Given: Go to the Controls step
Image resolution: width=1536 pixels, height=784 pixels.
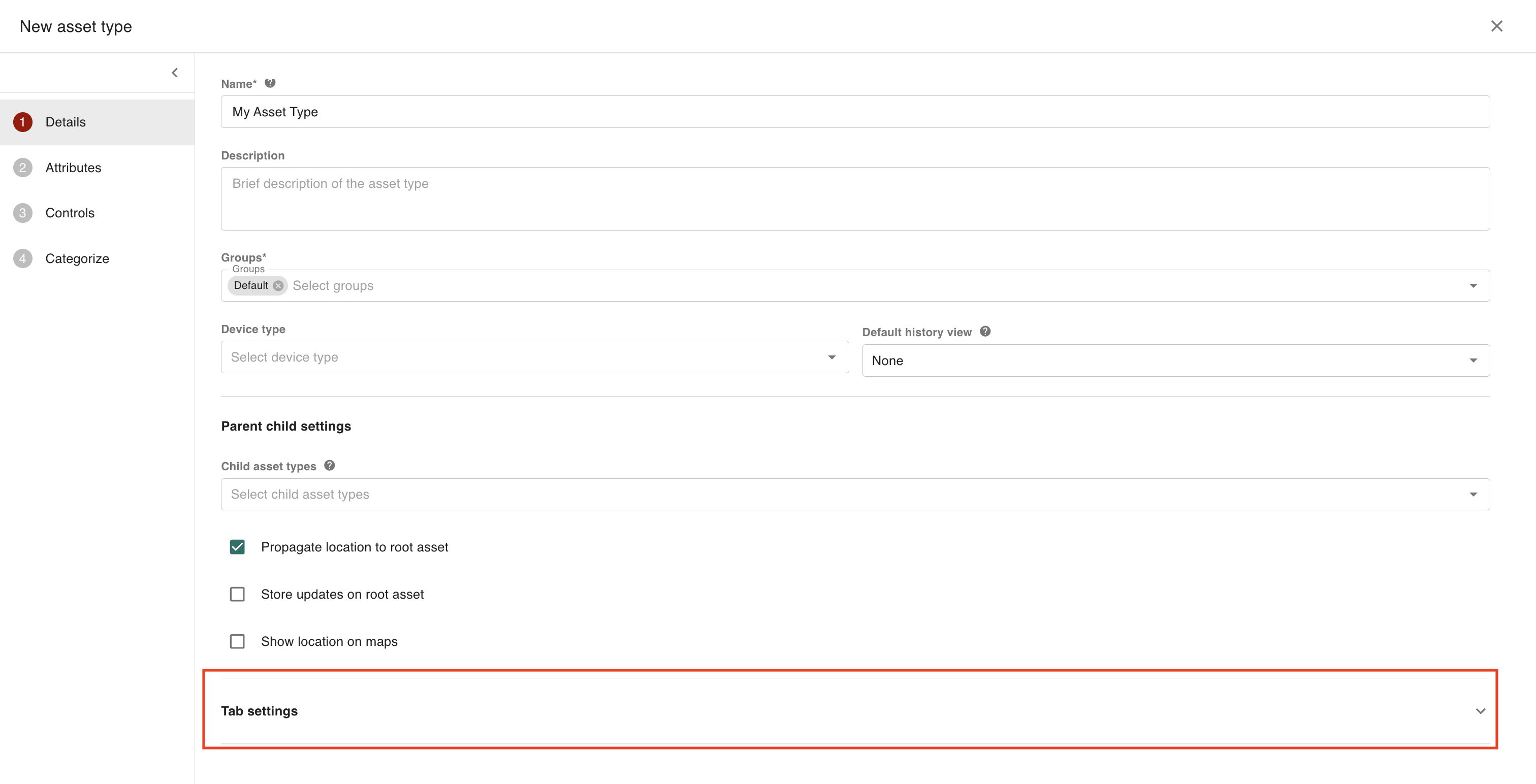Looking at the screenshot, I should (x=70, y=213).
